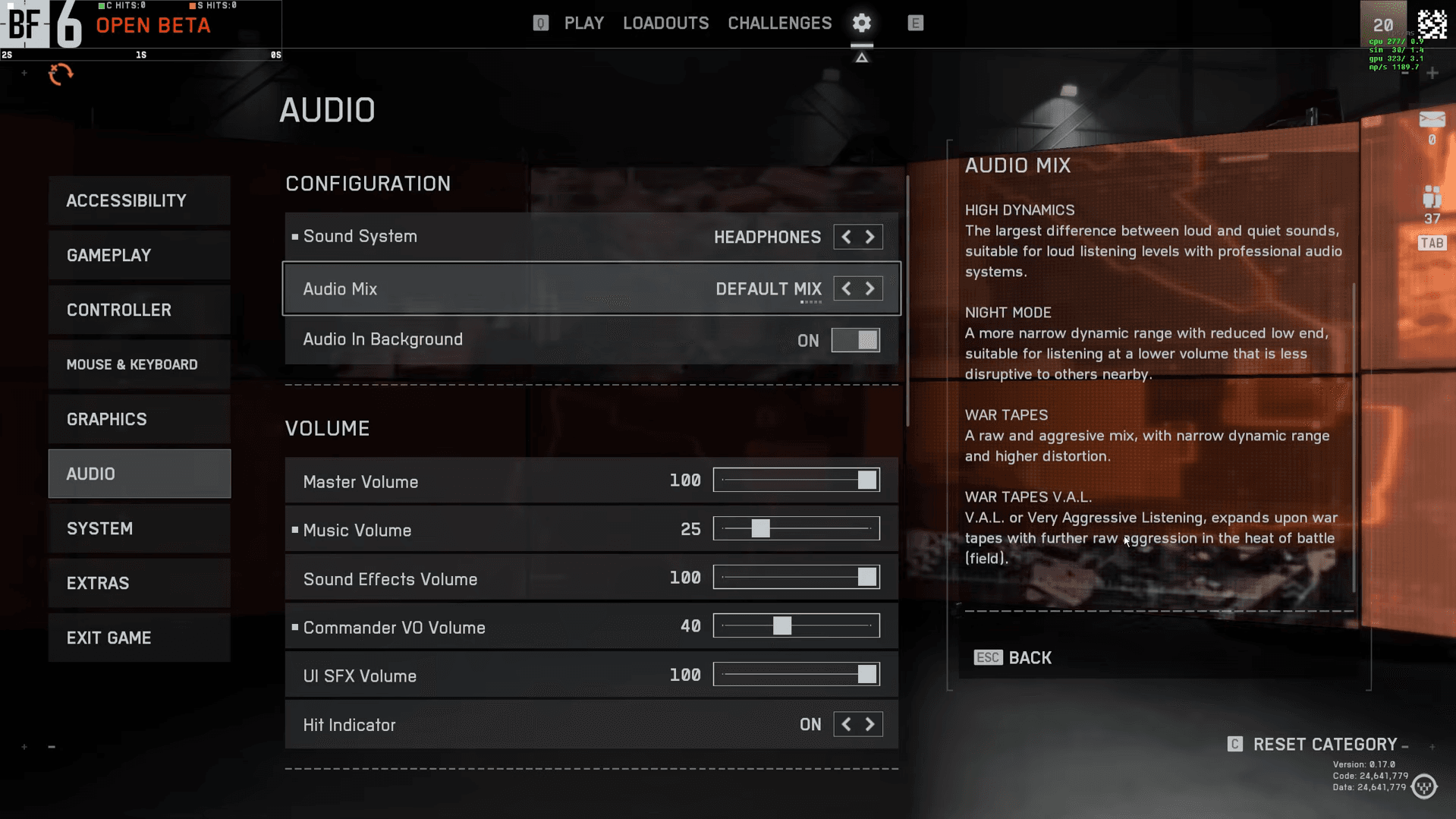The height and width of the screenshot is (819, 1456).
Task: Toggle Audio In Background switch
Action: (855, 340)
